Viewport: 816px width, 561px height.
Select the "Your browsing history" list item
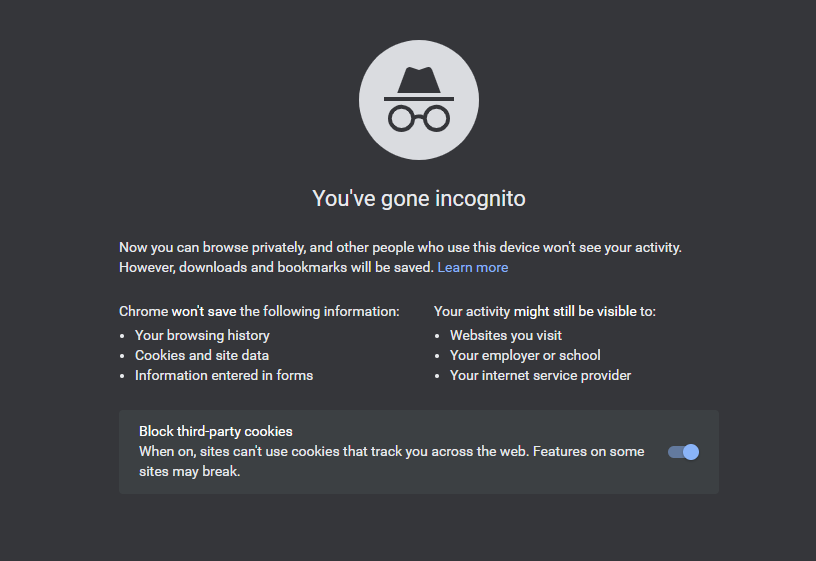[x=202, y=336]
